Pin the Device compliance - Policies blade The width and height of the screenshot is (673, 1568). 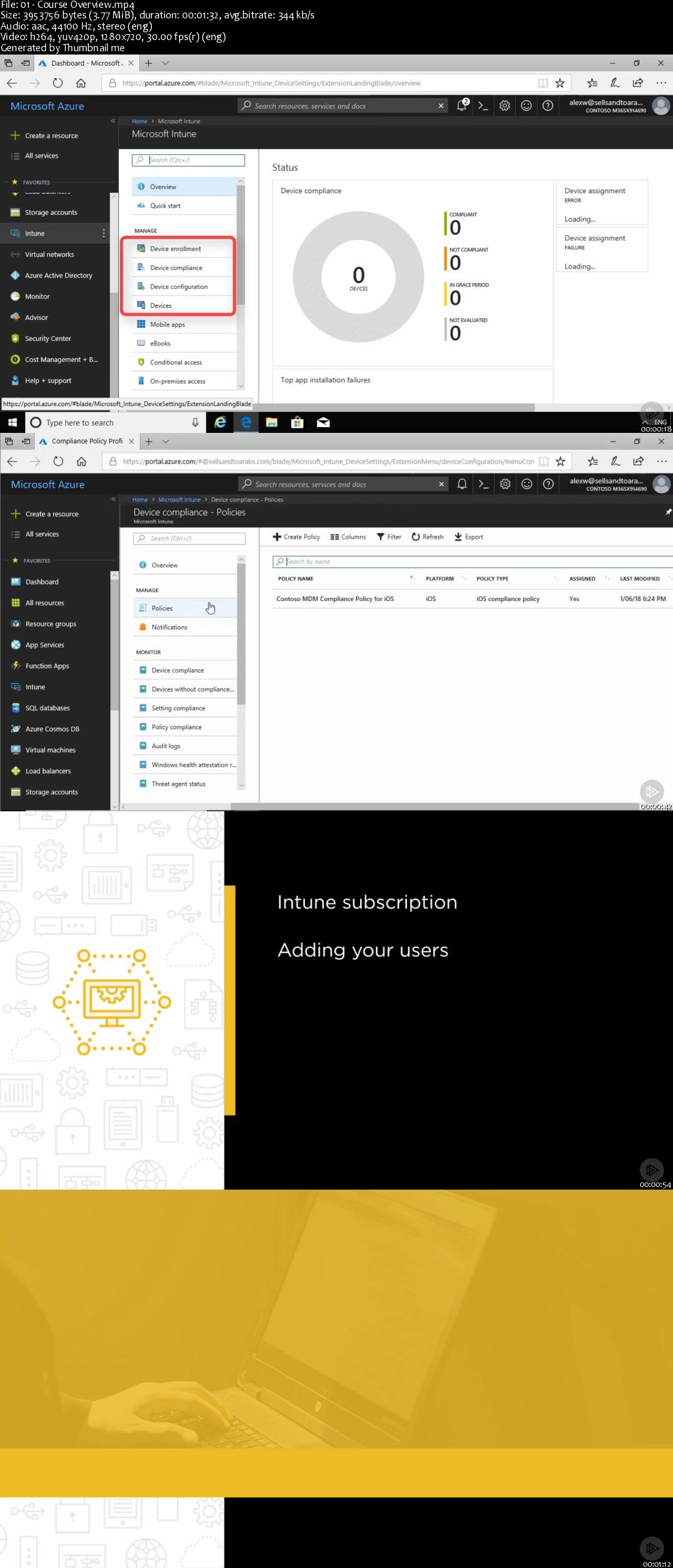[668, 512]
